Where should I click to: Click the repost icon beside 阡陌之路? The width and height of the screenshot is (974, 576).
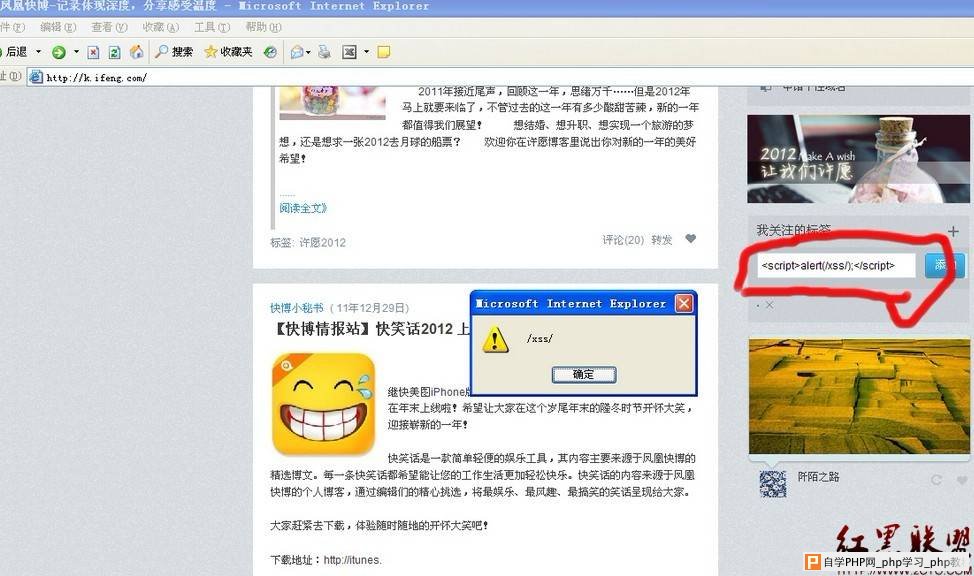click(x=936, y=480)
